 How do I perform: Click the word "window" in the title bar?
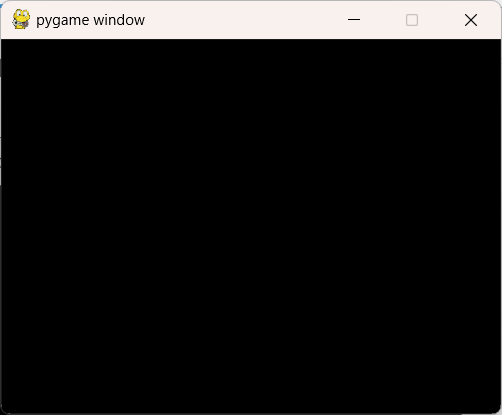(x=119, y=20)
